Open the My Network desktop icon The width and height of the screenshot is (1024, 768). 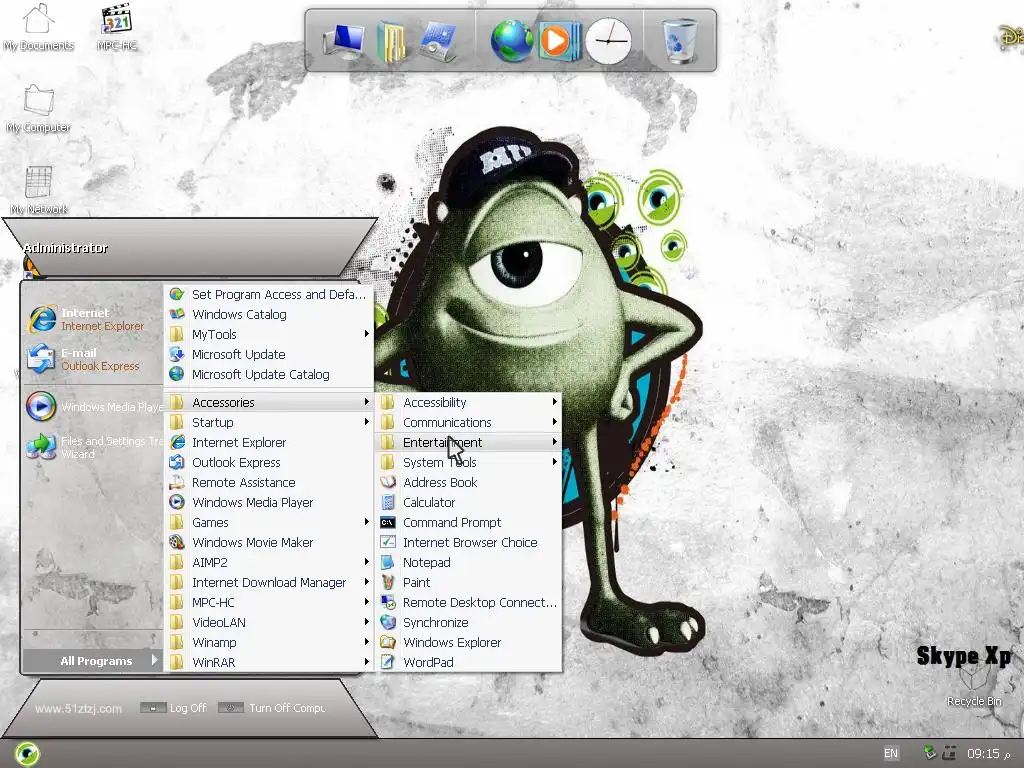tap(39, 191)
